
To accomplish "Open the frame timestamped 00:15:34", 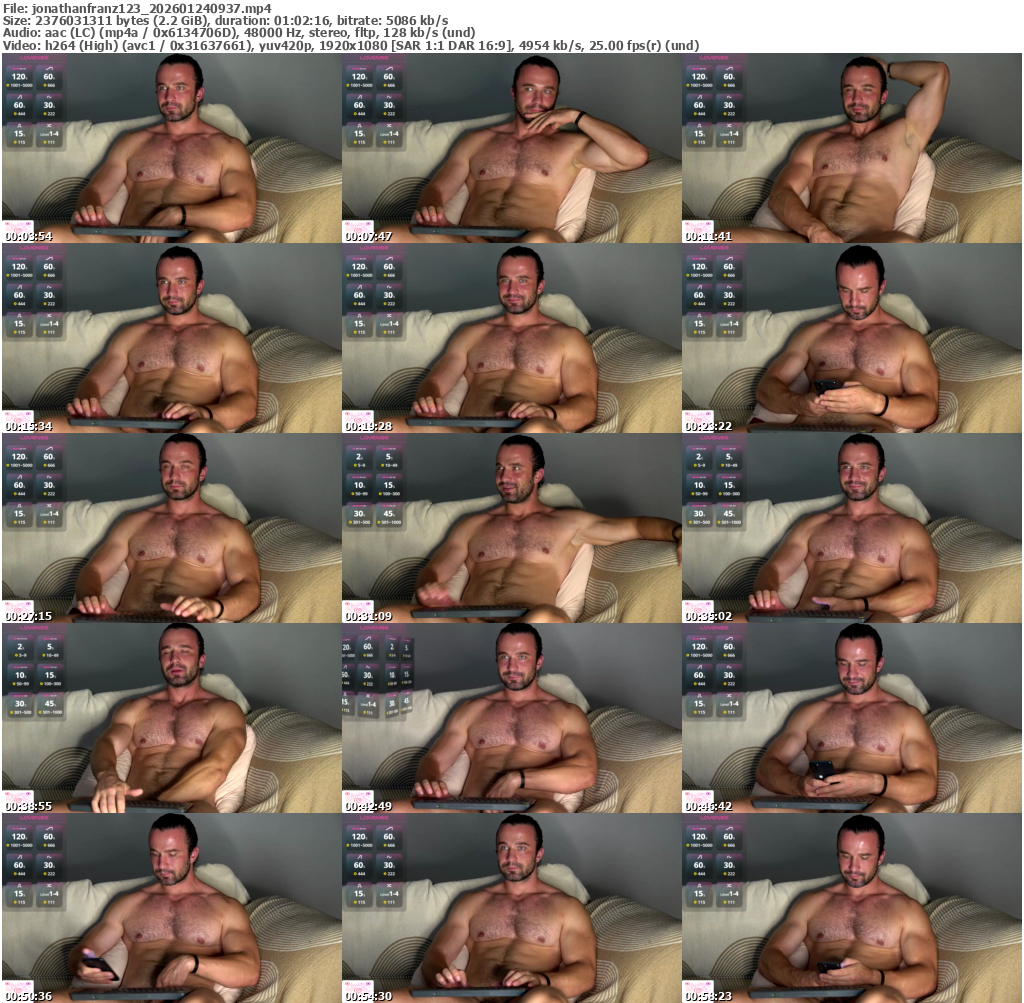I will (x=171, y=338).
